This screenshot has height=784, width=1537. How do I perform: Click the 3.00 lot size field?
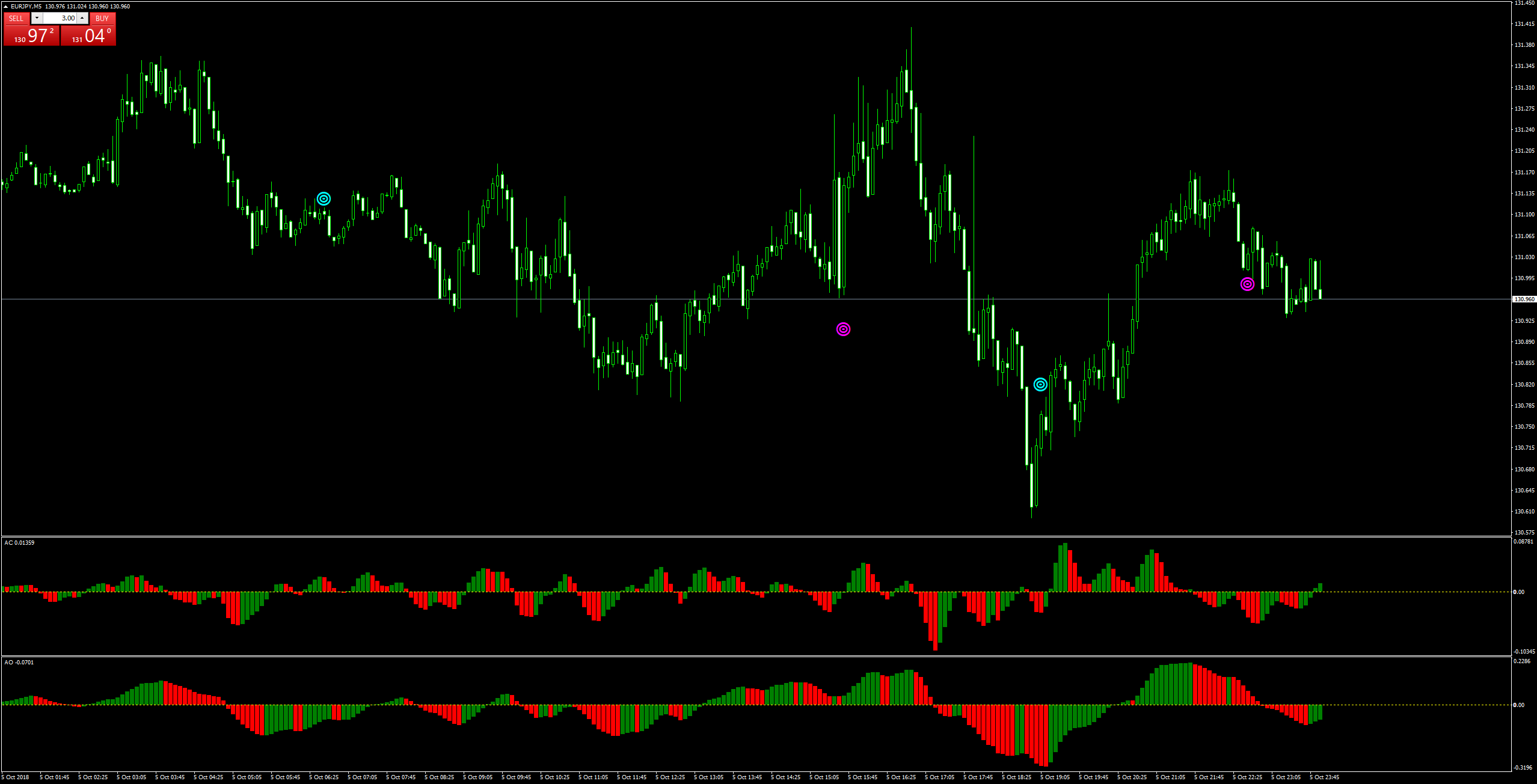point(60,18)
